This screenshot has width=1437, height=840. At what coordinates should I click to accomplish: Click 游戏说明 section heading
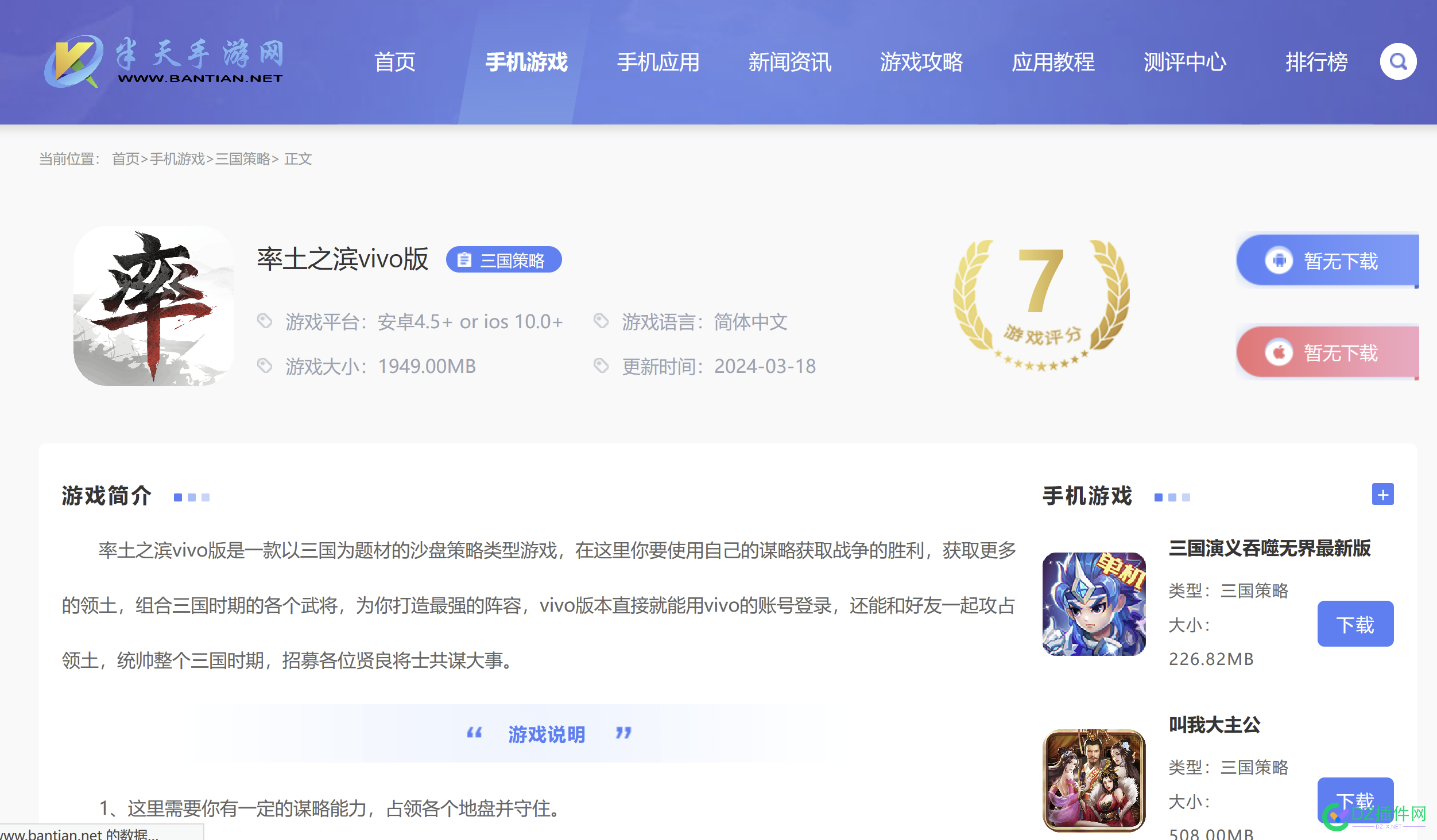(x=547, y=734)
